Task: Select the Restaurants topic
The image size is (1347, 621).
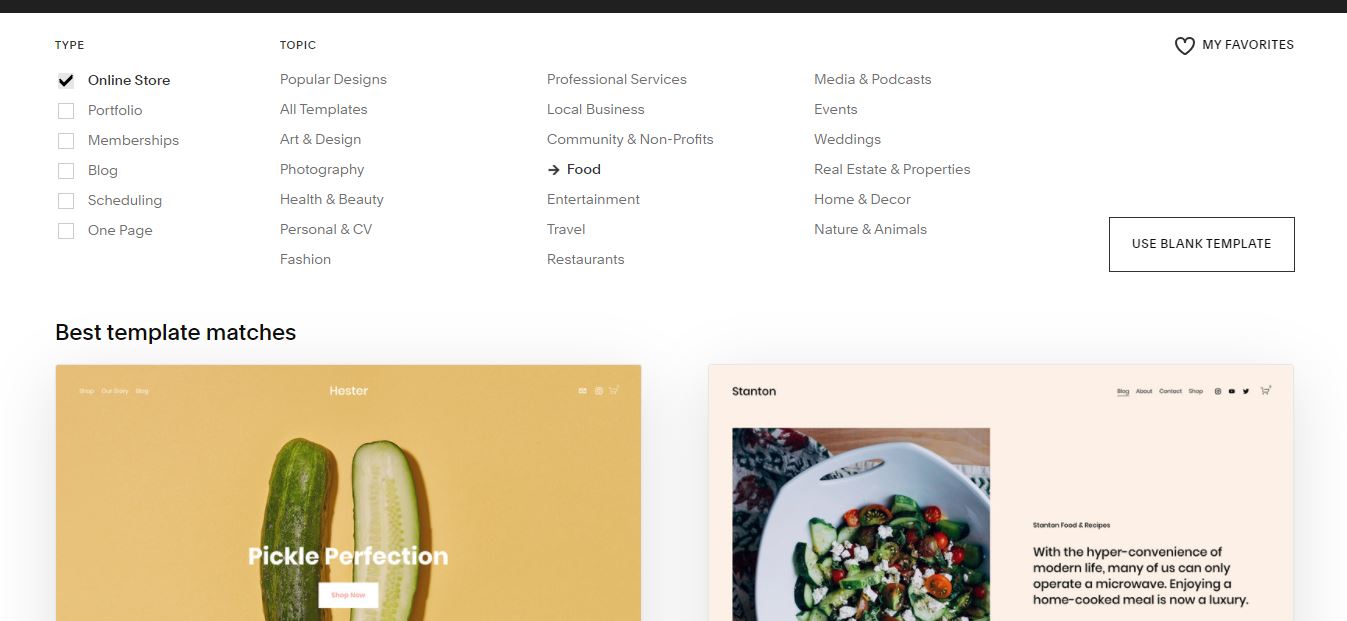Action: [x=585, y=259]
